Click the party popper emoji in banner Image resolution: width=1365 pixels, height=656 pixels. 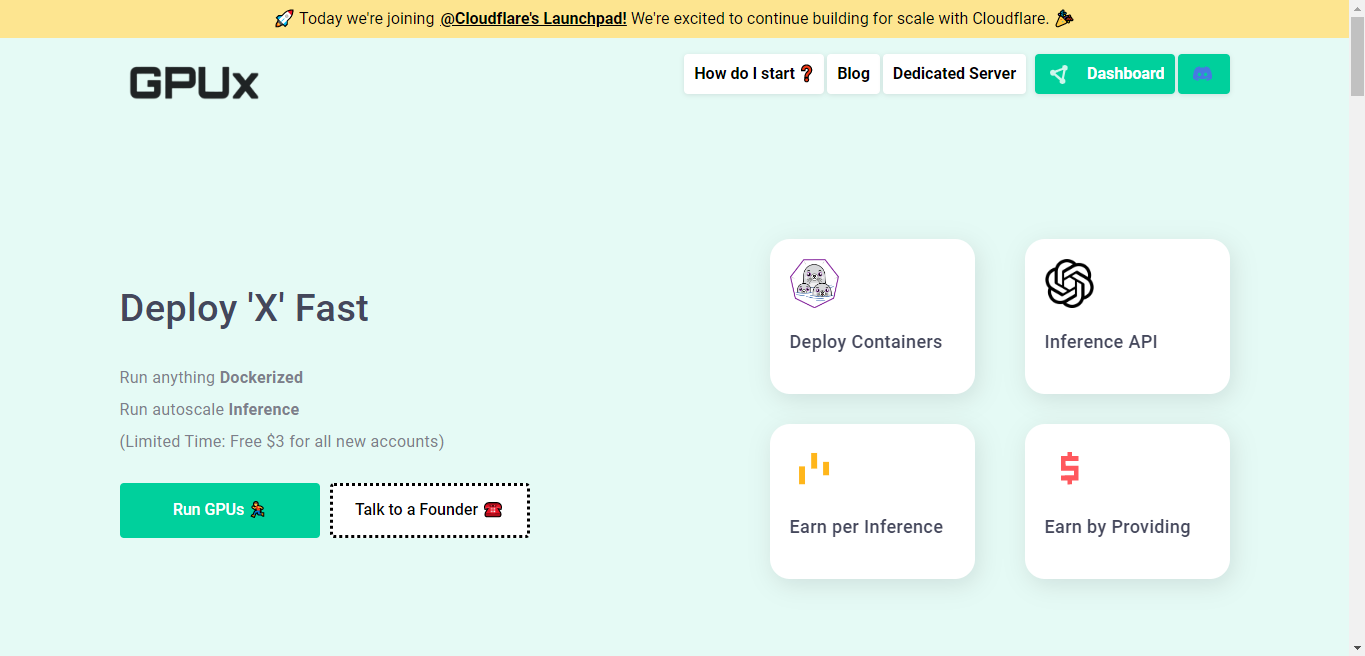click(1064, 18)
